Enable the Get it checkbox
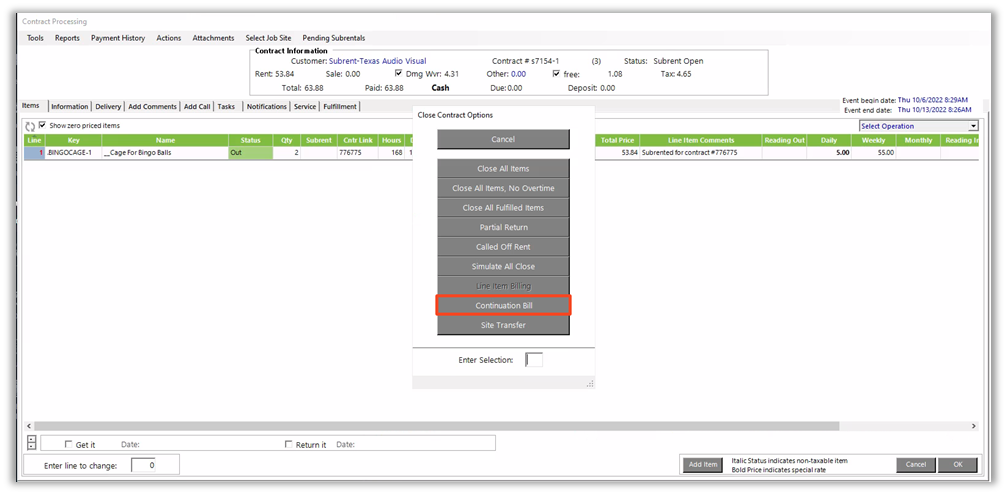Screen dimensions: 1007x495 (x=68, y=444)
